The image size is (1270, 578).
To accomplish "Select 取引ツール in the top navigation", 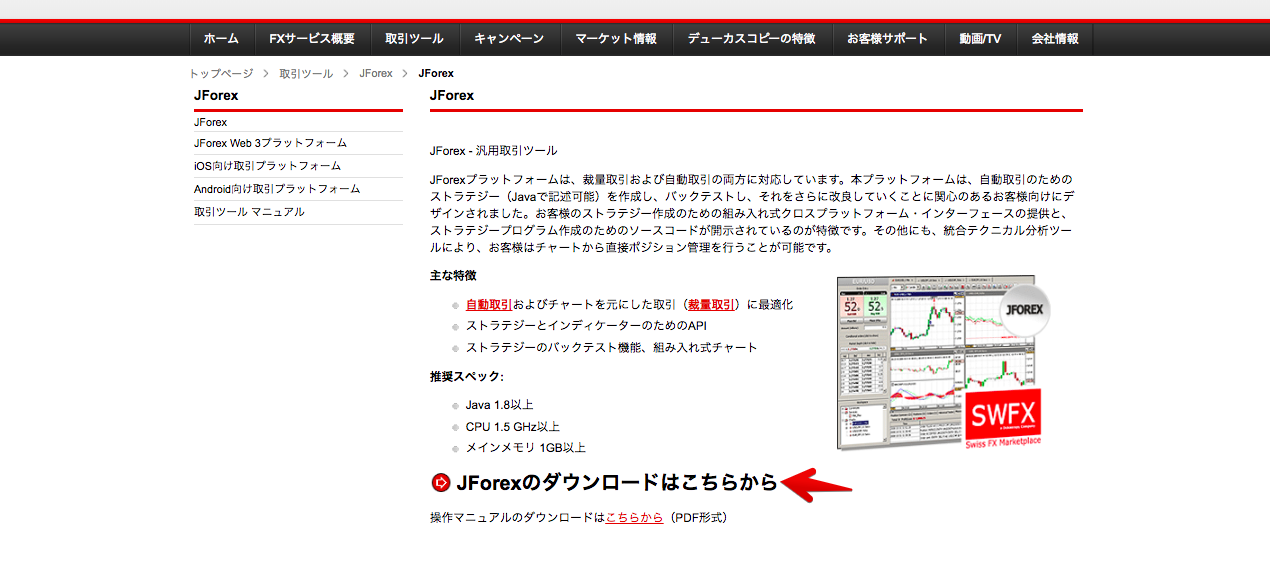I will 414,39.
